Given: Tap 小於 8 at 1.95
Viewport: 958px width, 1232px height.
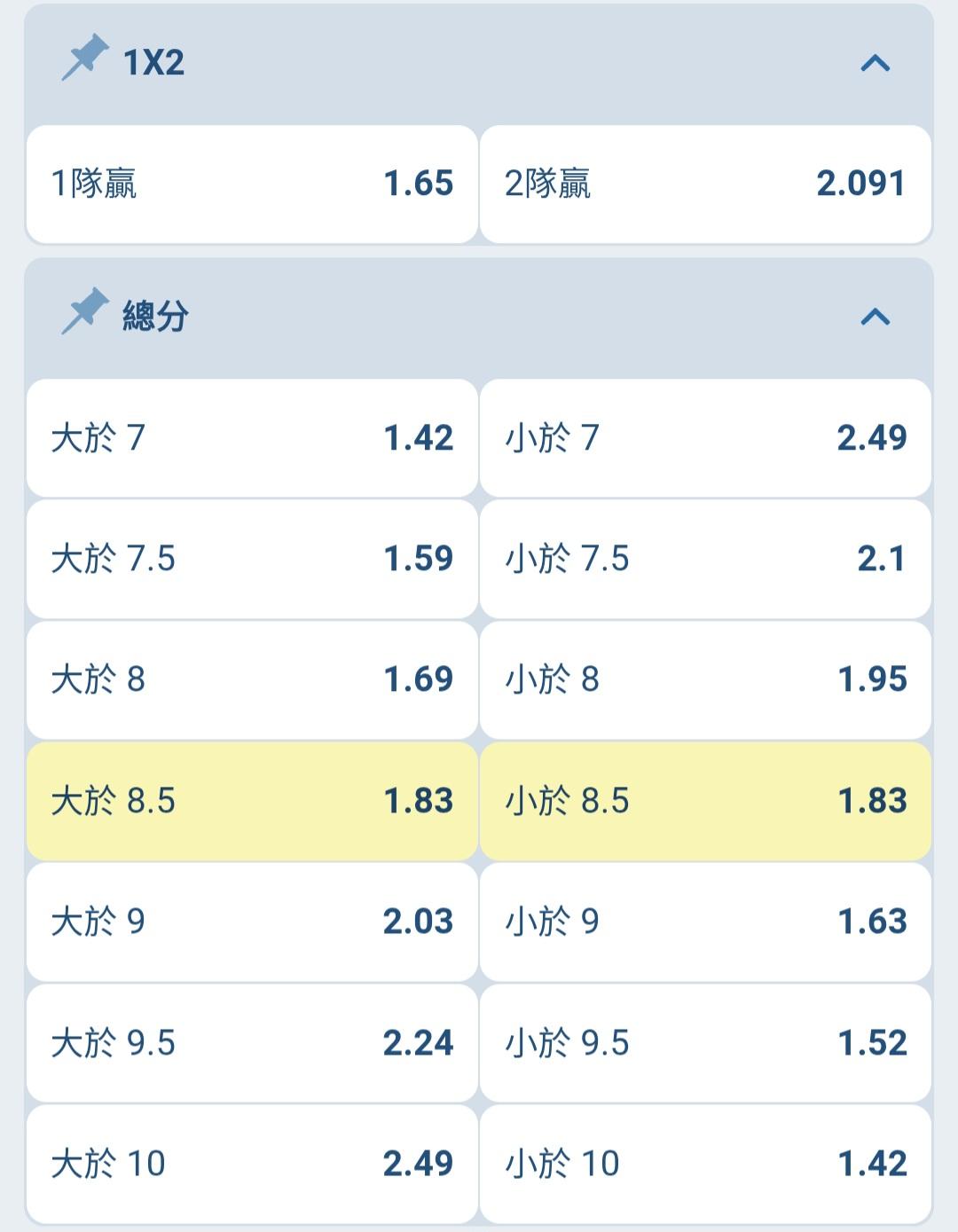Looking at the screenshot, I should click(x=705, y=680).
